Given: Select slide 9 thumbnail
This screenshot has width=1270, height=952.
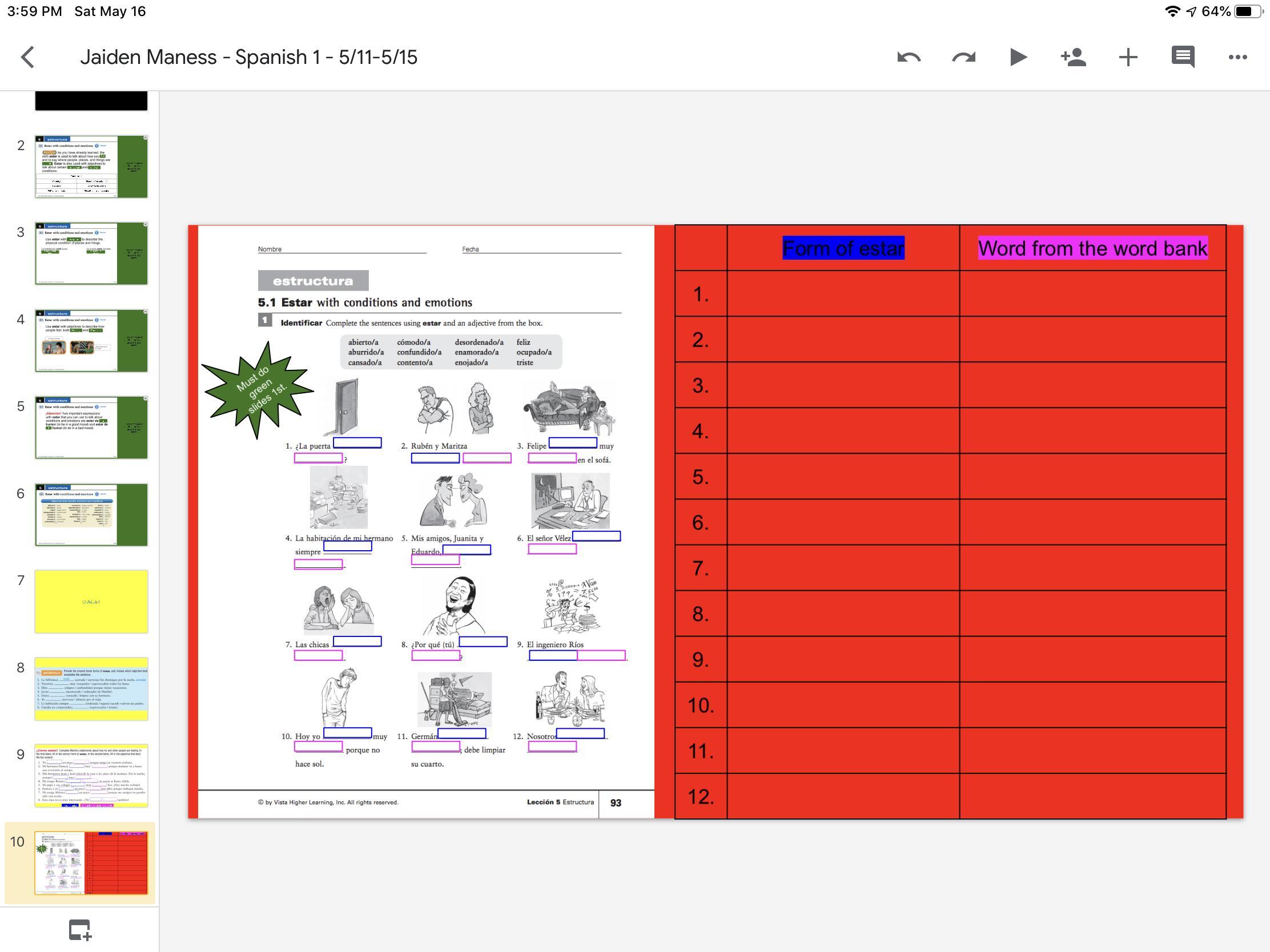Looking at the screenshot, I should pos(91,775).
